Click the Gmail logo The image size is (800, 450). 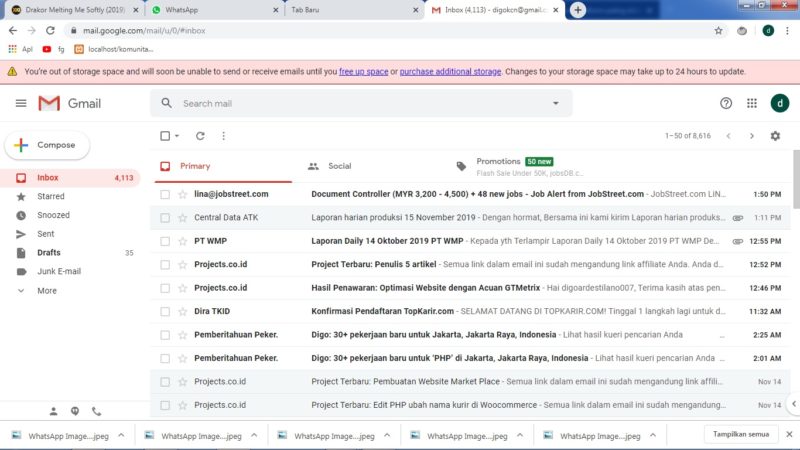[69, 104]
